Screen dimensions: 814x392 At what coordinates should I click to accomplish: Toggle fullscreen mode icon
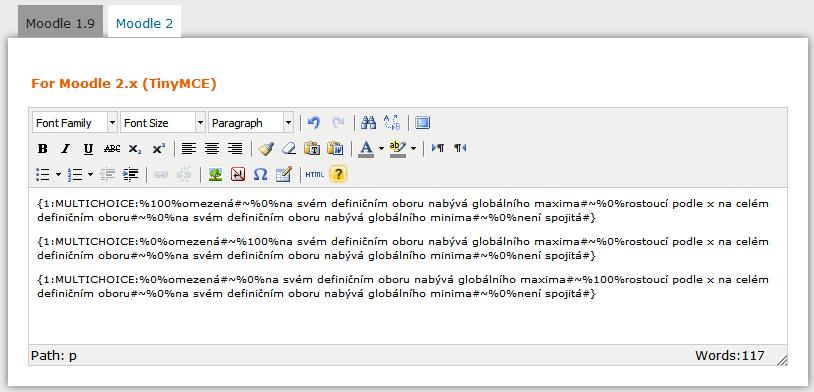[x=423, y=123]
